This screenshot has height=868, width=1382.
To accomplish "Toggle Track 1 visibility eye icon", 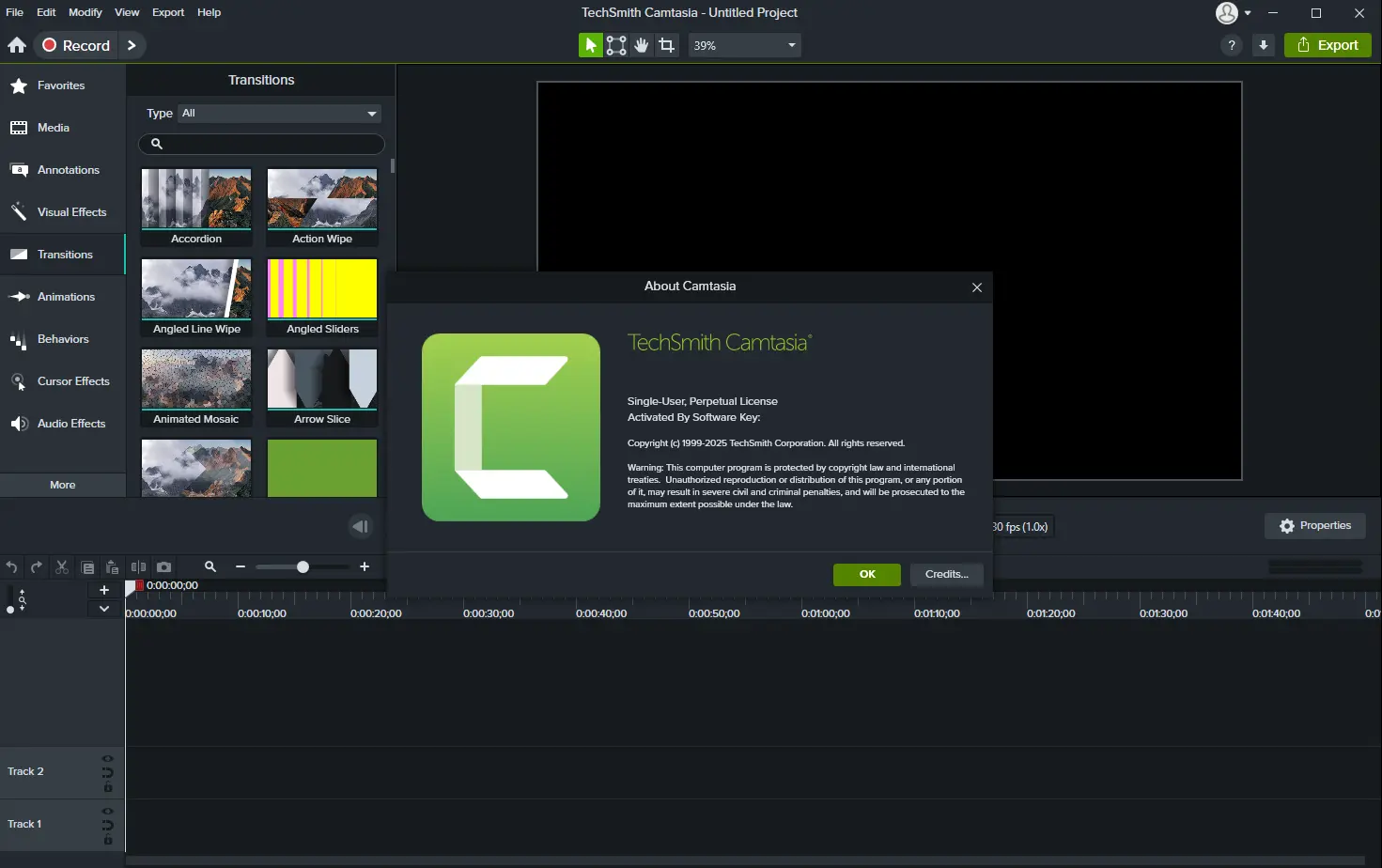I will click(108, 811).
